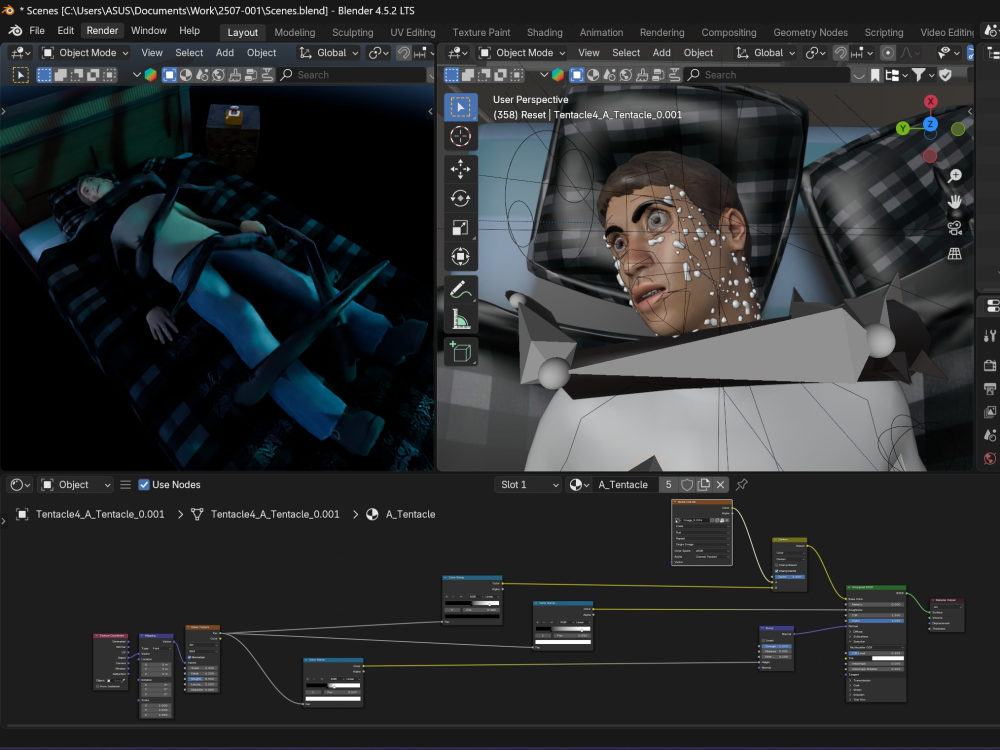
Task: Unlink A_Tentacle material with the X icon
Action: [x=720, y=485]
